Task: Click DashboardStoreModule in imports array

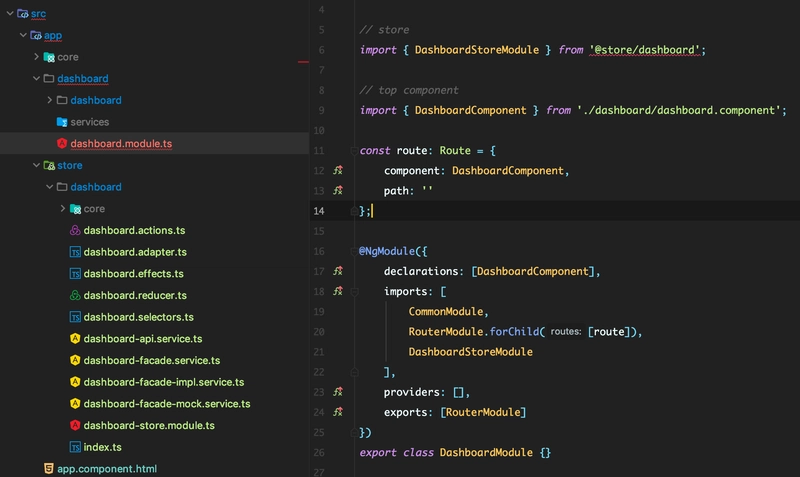Action: click(x=470, y=352)
